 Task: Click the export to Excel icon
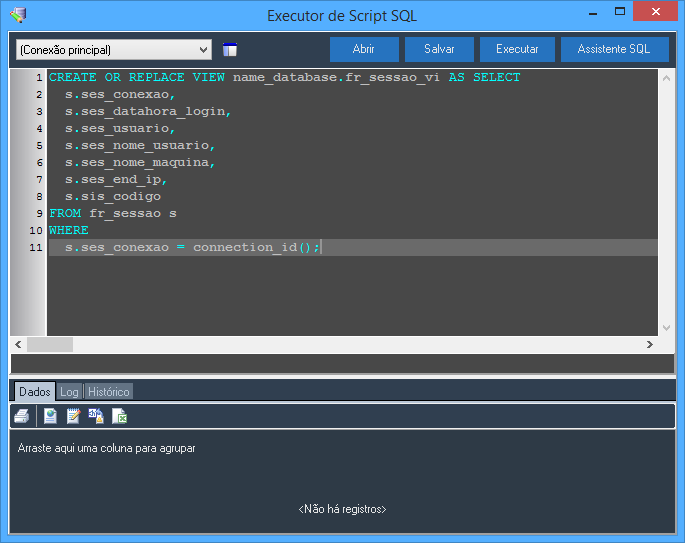(120, 416)
